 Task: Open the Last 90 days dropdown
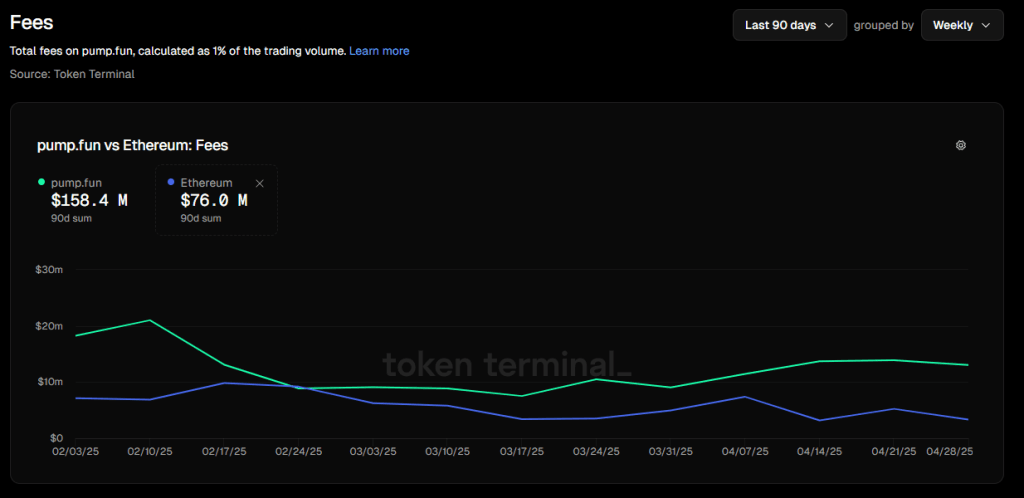pos(790,25)
